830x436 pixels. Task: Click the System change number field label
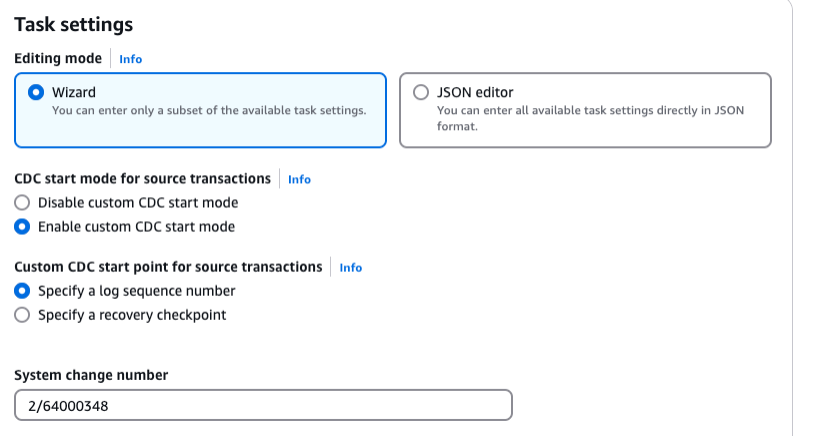(91, 375)
